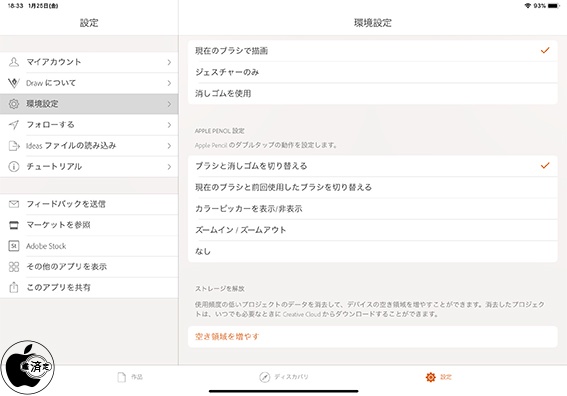Click the フィードバックを送信 envelope icon
Screen dimensions: 567x396
pyautogui.click(x=14, y=204)
